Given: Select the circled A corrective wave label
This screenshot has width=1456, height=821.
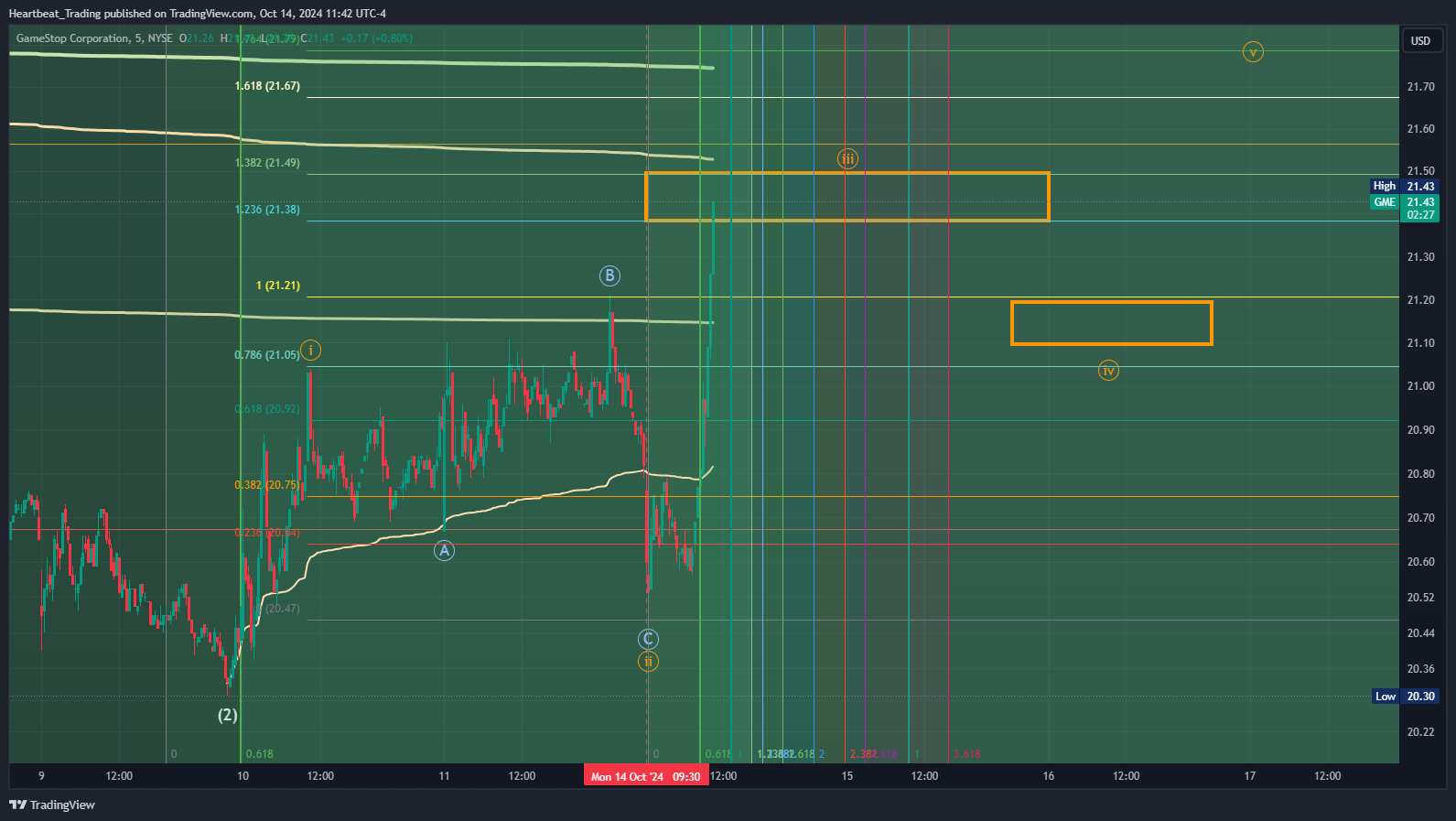Looking at the screenshot, I should (444, 550).
